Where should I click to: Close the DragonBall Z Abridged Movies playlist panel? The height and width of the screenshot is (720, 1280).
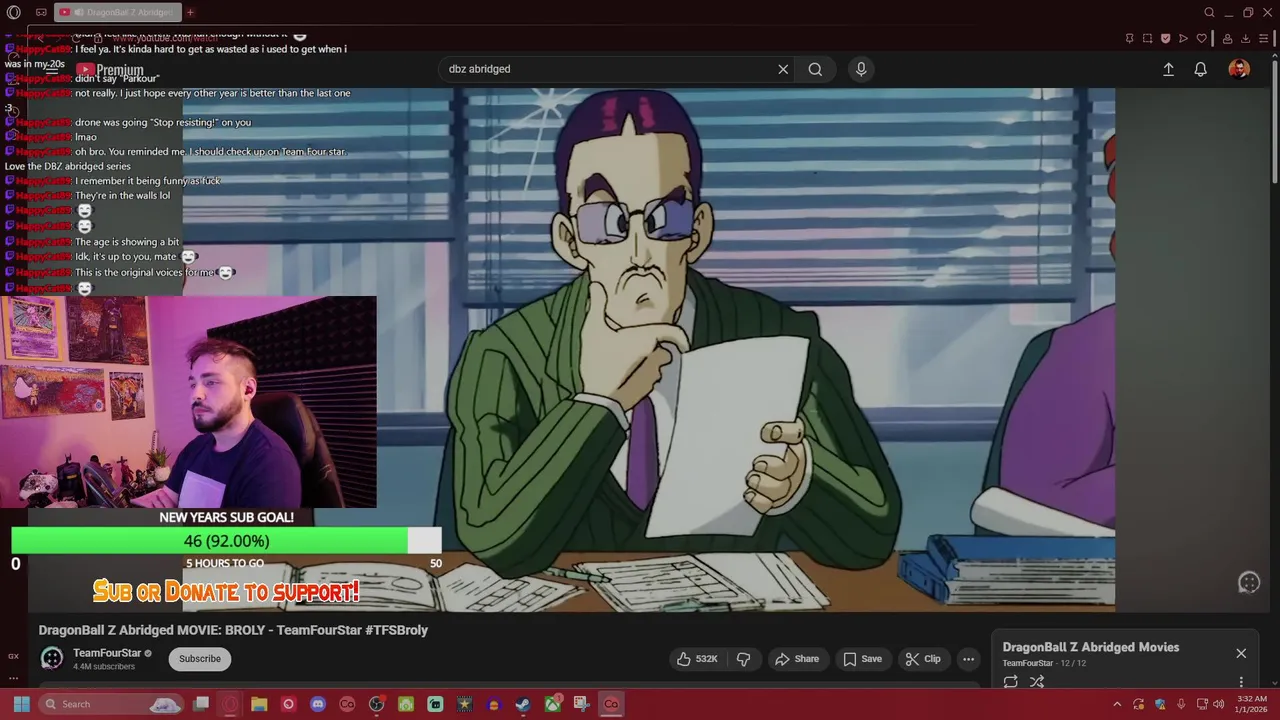click(x=1241, y=653)
